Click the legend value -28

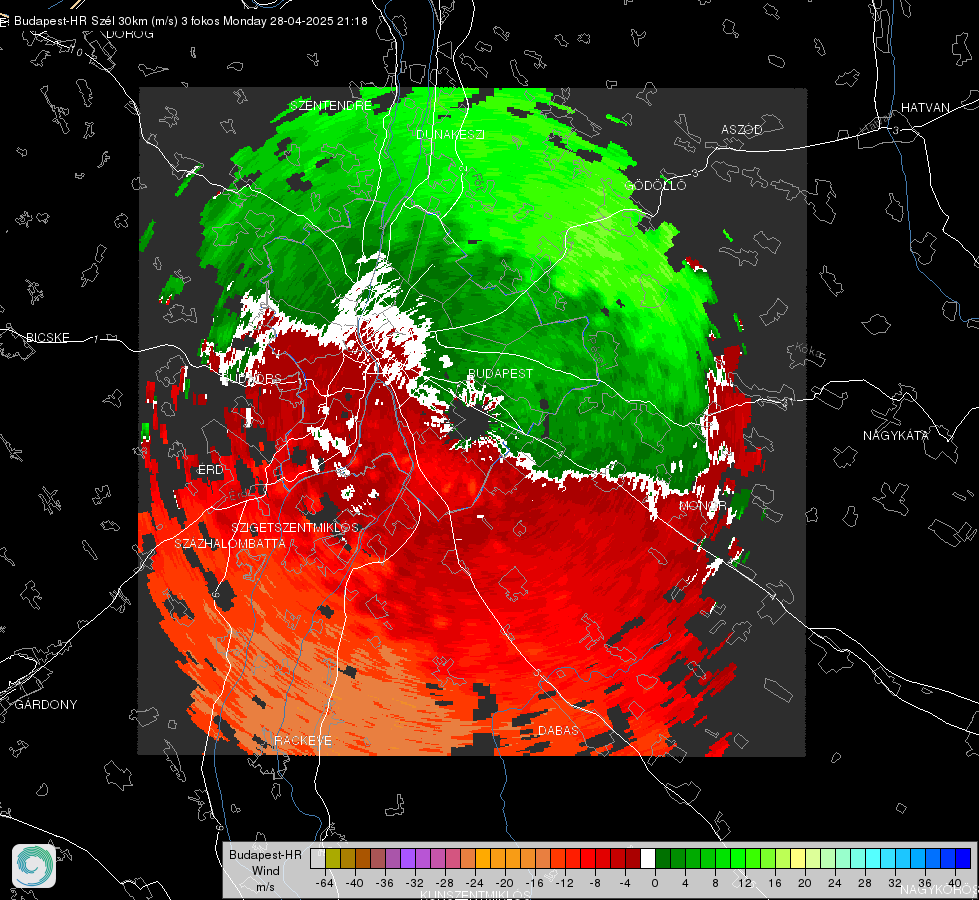tap(445, 884)
